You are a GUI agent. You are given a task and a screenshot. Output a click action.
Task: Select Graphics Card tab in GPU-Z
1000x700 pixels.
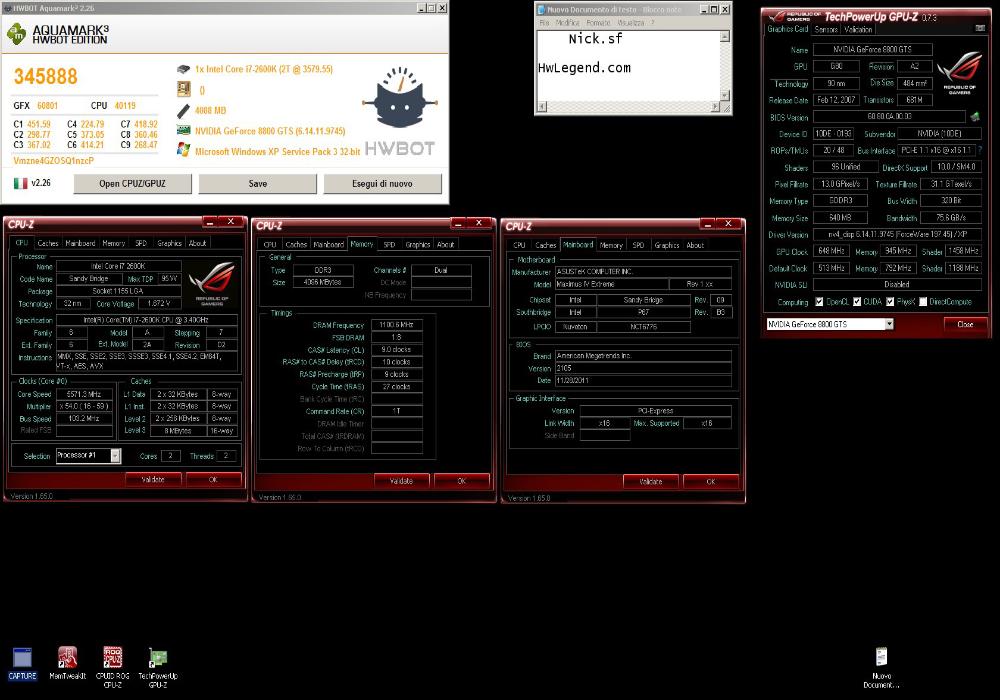coord(788,29)
